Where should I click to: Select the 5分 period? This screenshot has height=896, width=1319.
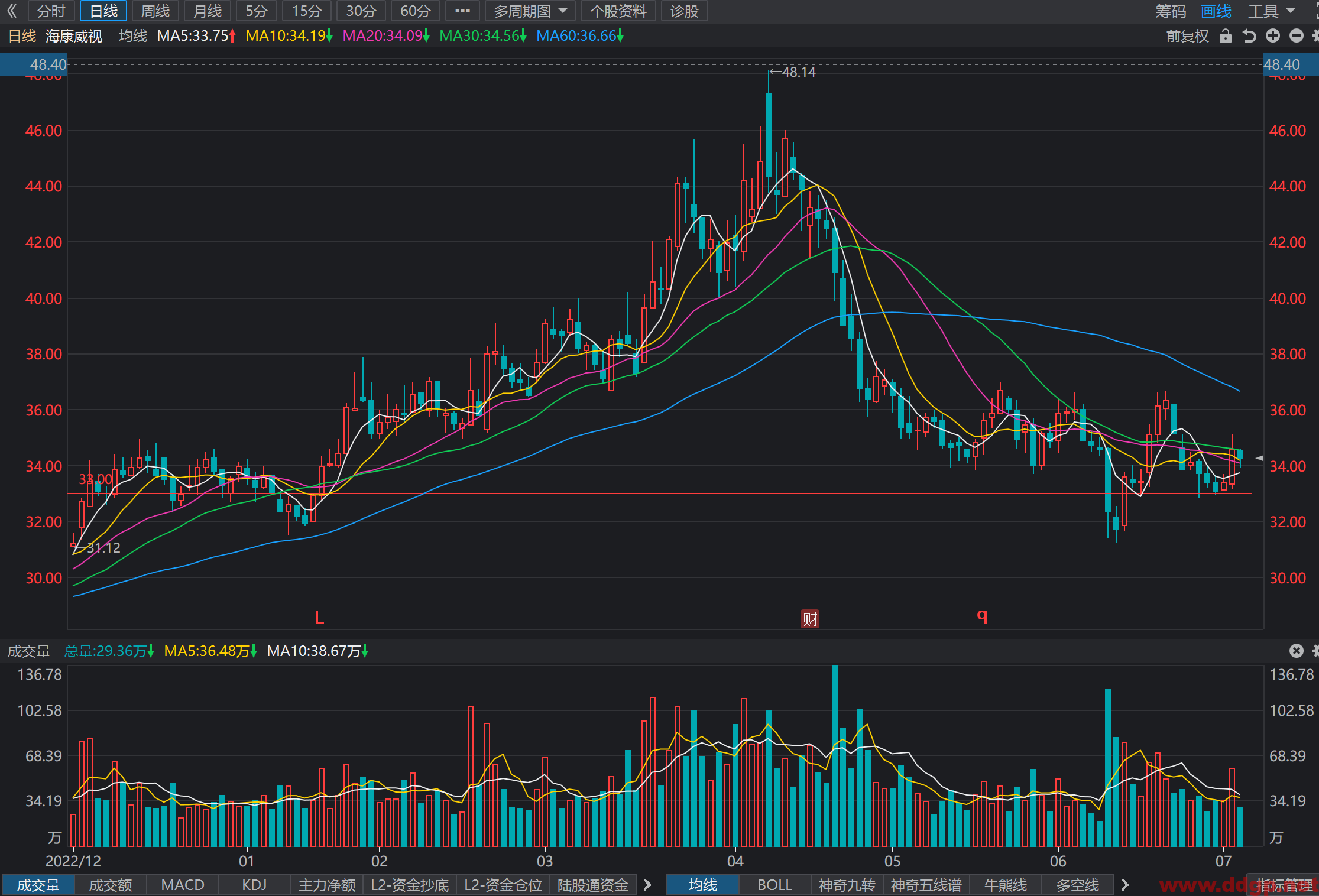pos(257,11)
